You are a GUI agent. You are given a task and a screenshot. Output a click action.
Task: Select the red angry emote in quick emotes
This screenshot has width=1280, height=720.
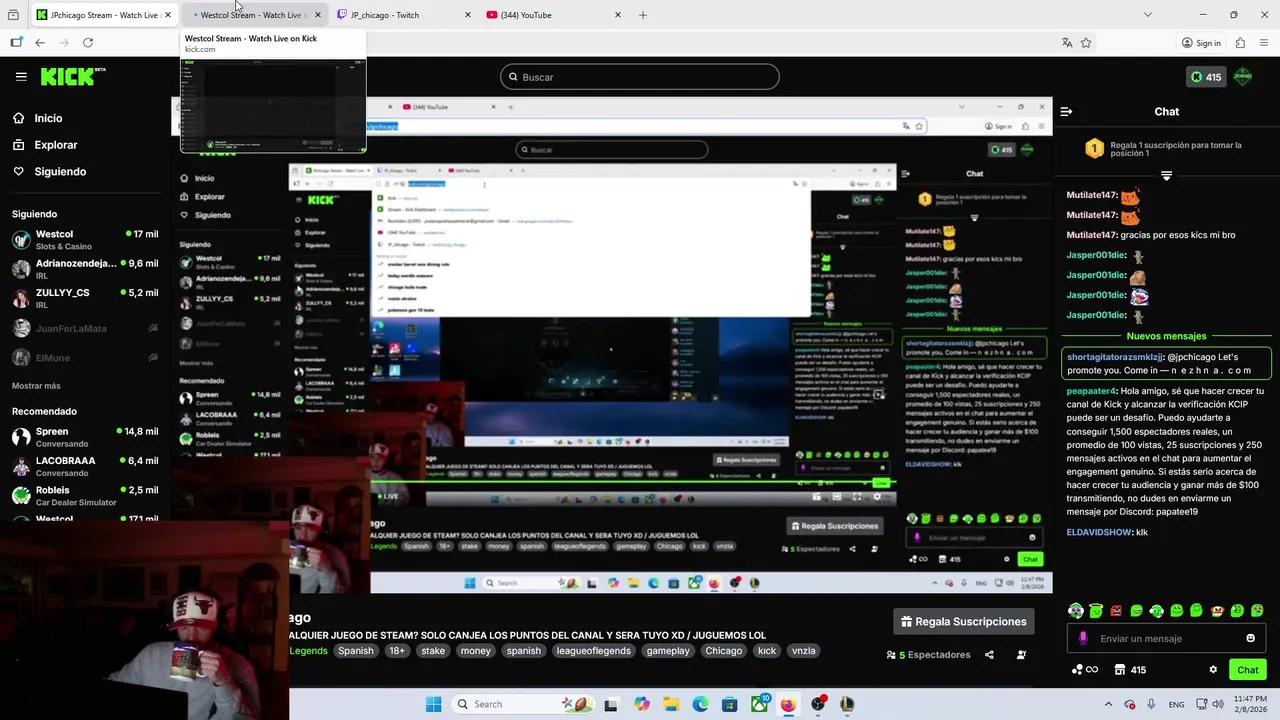[1115, 610]
